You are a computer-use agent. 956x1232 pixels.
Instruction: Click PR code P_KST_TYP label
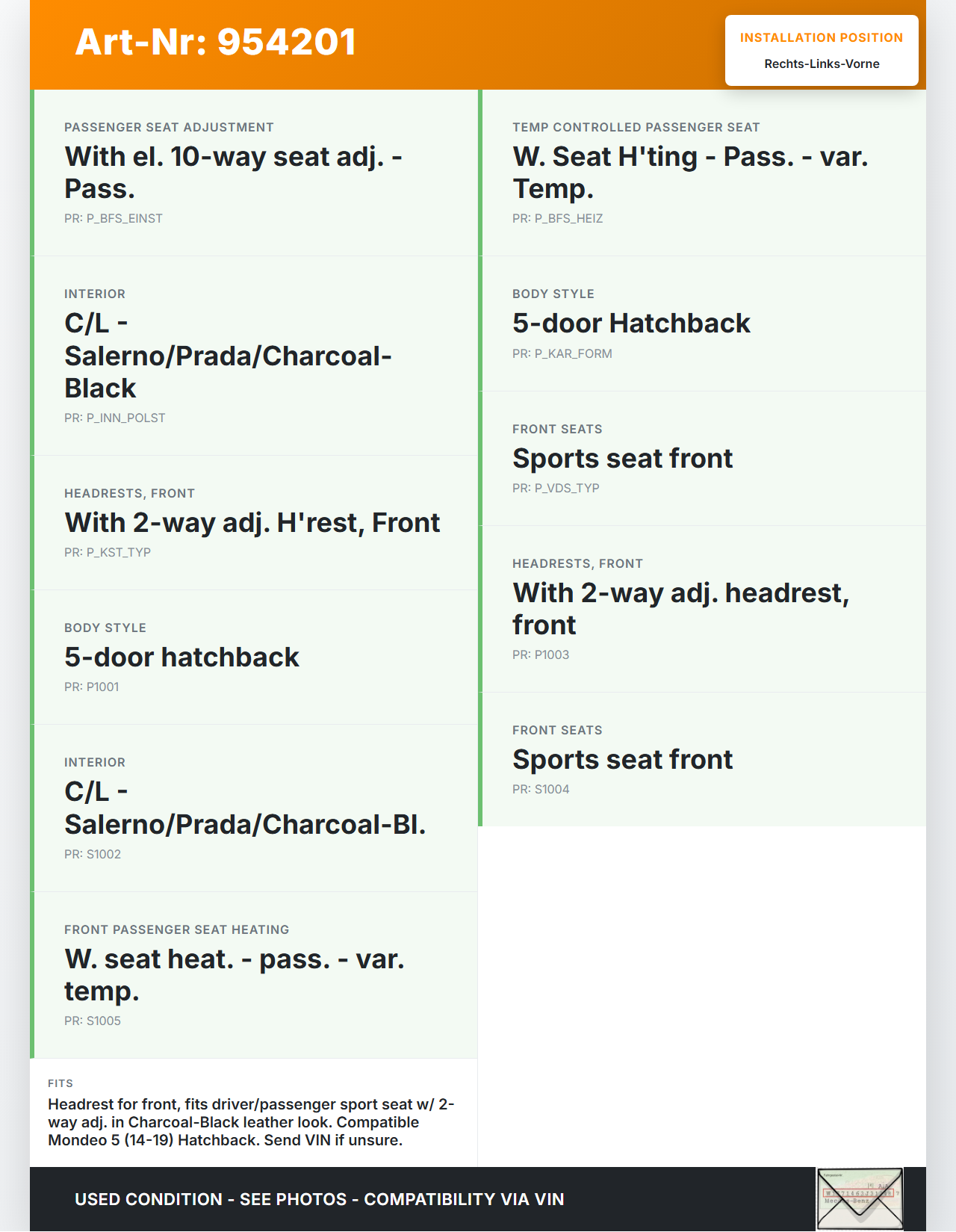coord(108,553)
